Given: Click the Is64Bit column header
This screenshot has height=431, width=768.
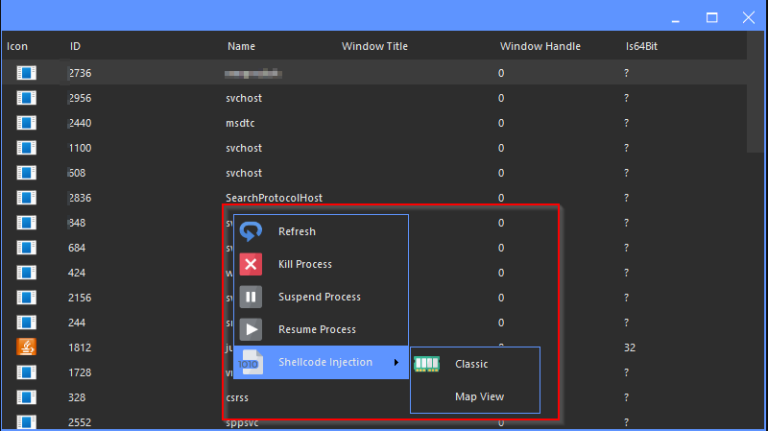Looking at the screenshot, I should pos(641,46).
